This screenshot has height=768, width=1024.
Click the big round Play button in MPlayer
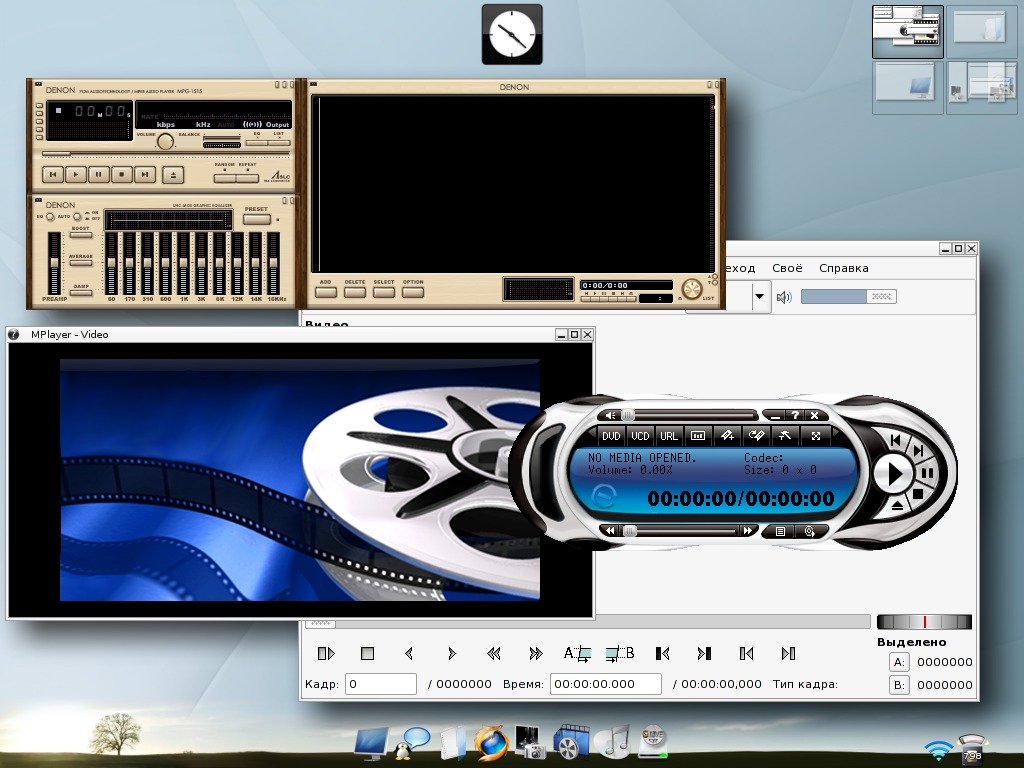[893, 473]
